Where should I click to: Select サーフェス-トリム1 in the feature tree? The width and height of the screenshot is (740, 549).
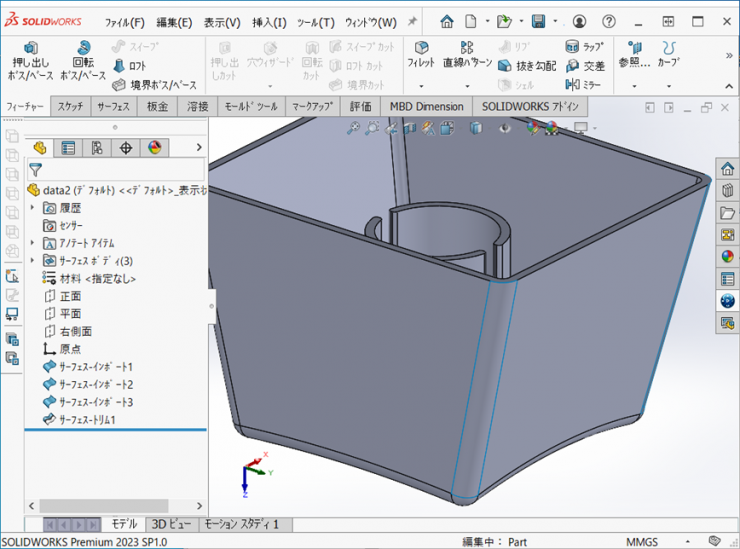pos(86,420)
